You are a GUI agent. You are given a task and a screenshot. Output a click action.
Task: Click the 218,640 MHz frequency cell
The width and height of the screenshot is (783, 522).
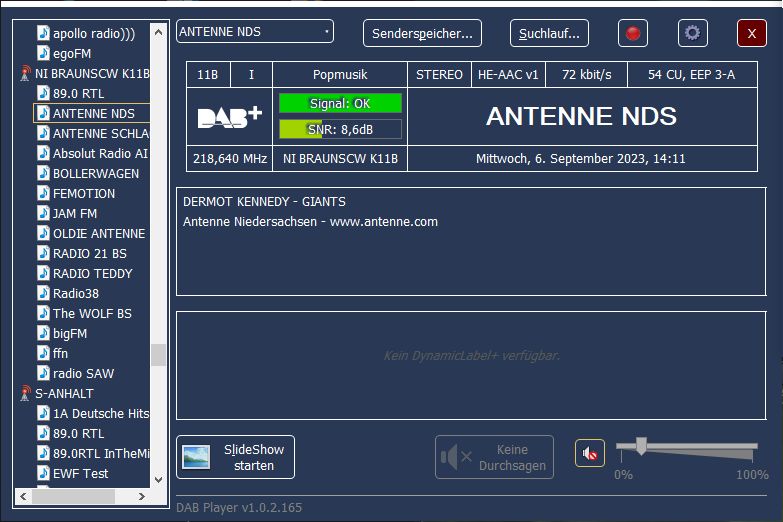[x=230, y=159]
